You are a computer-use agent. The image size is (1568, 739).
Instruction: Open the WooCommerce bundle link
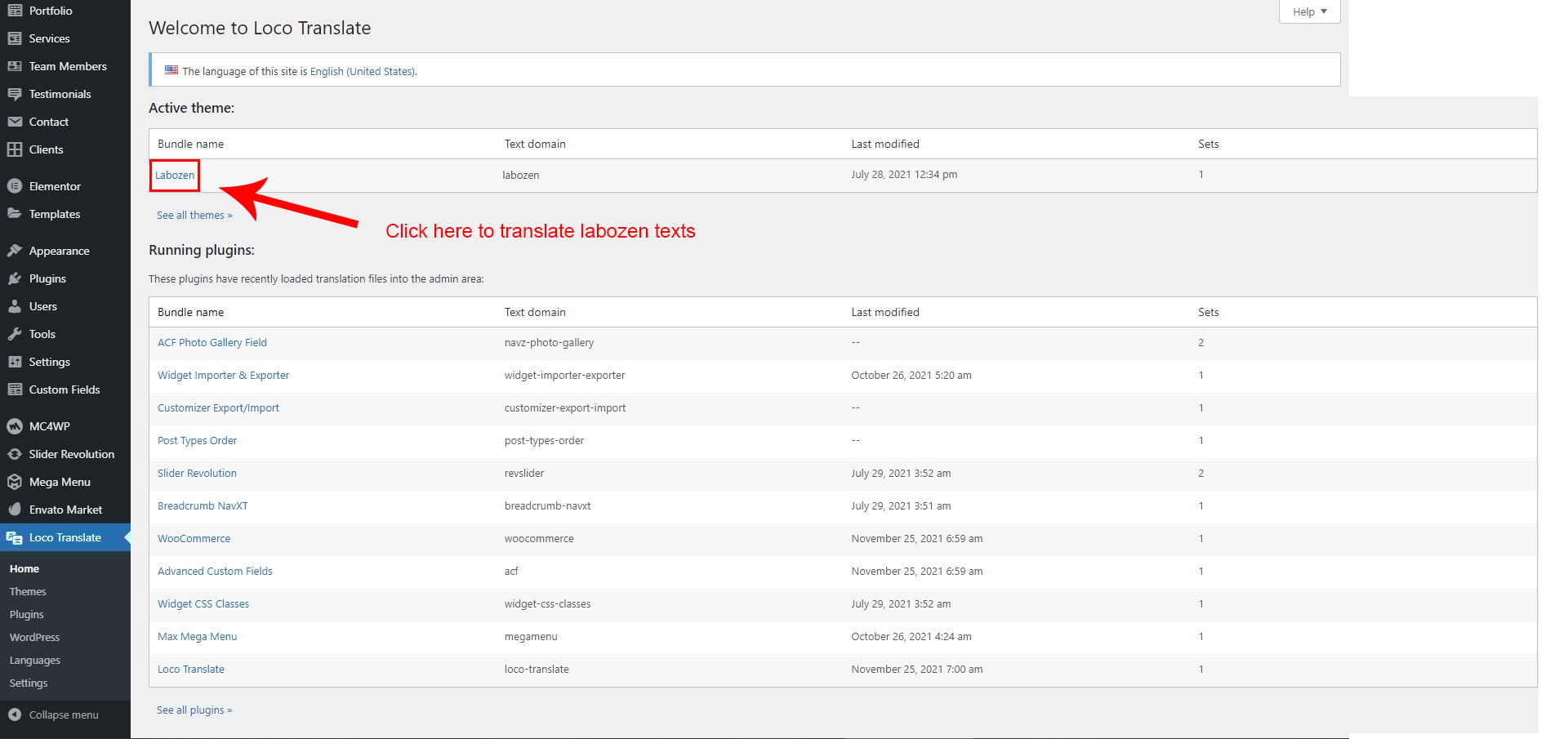coord(194,538)
